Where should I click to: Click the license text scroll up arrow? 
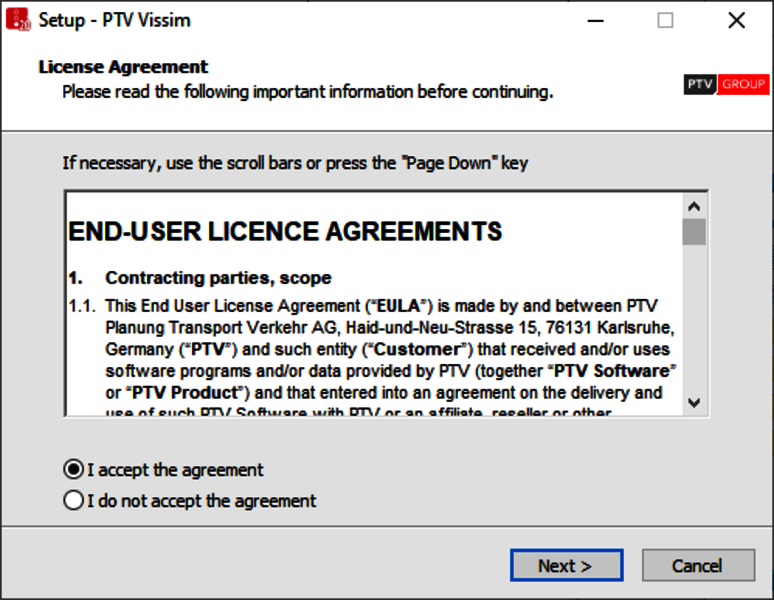(x=694, y=205)
